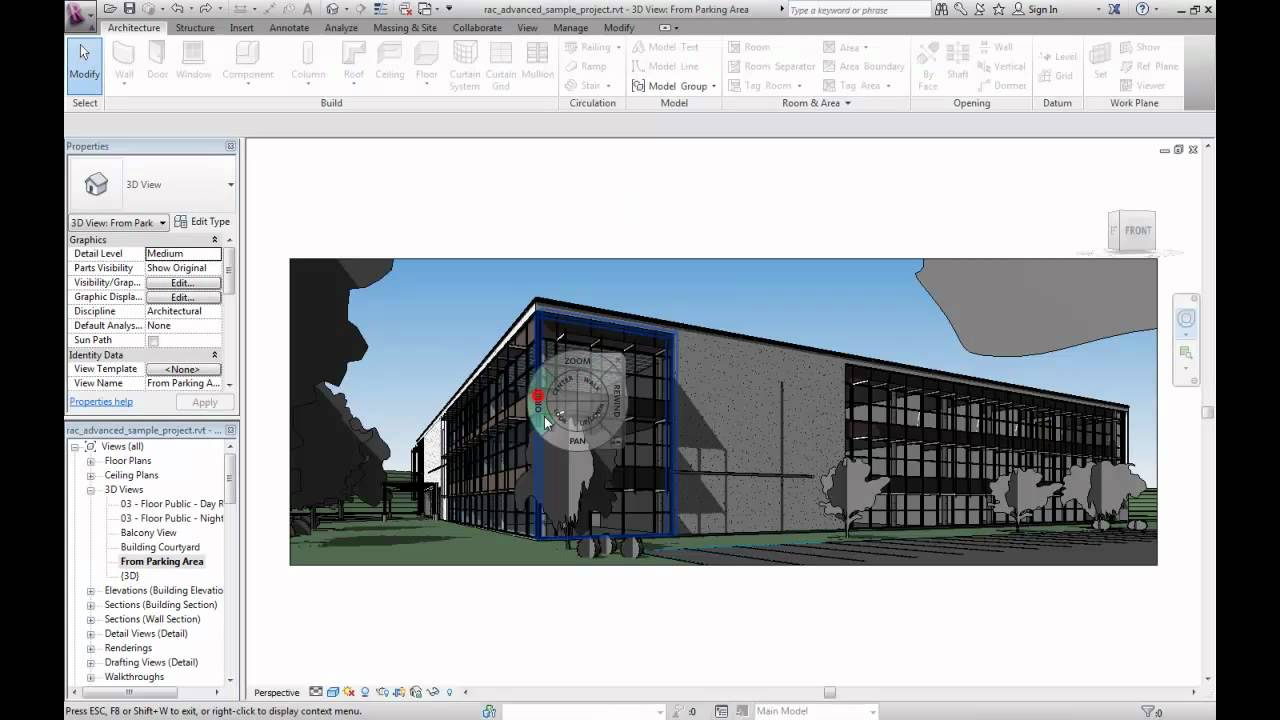Select Building Courtyard in Project Browser

(160, 547)
